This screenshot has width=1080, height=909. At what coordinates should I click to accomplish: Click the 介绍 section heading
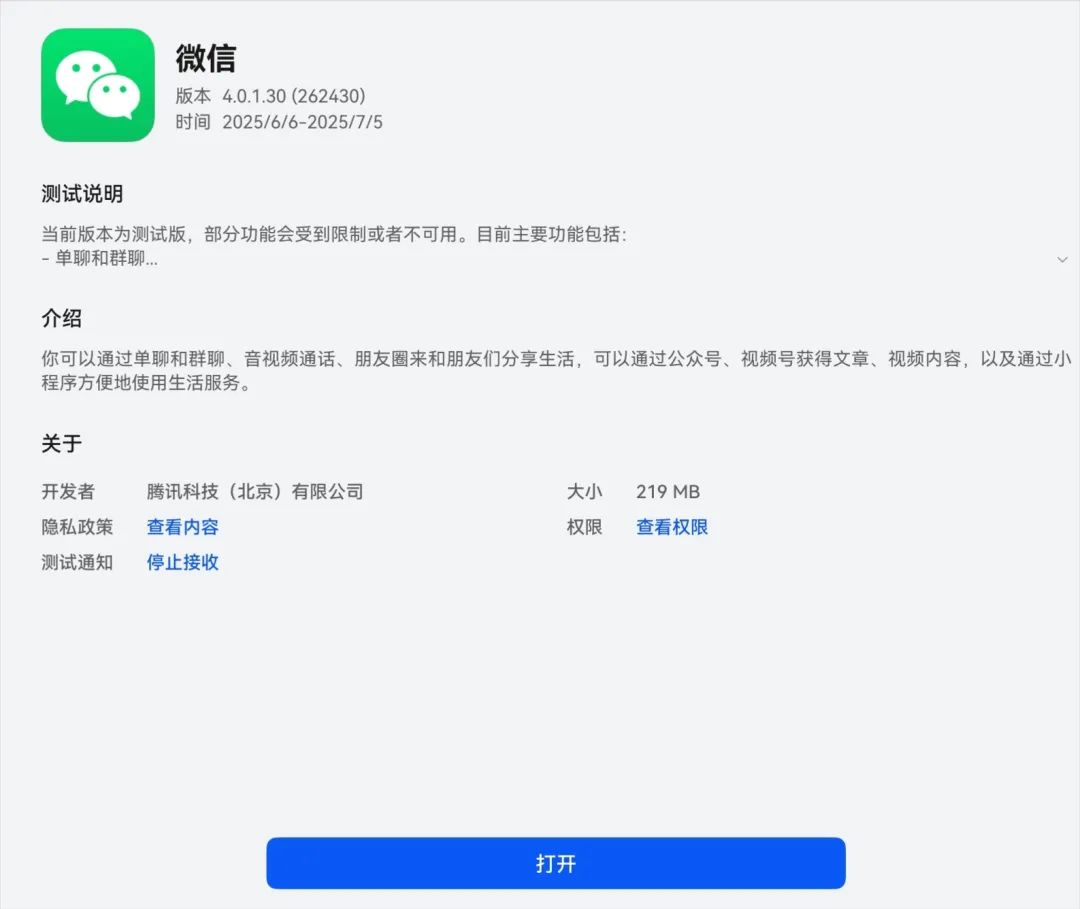[61, 318]
